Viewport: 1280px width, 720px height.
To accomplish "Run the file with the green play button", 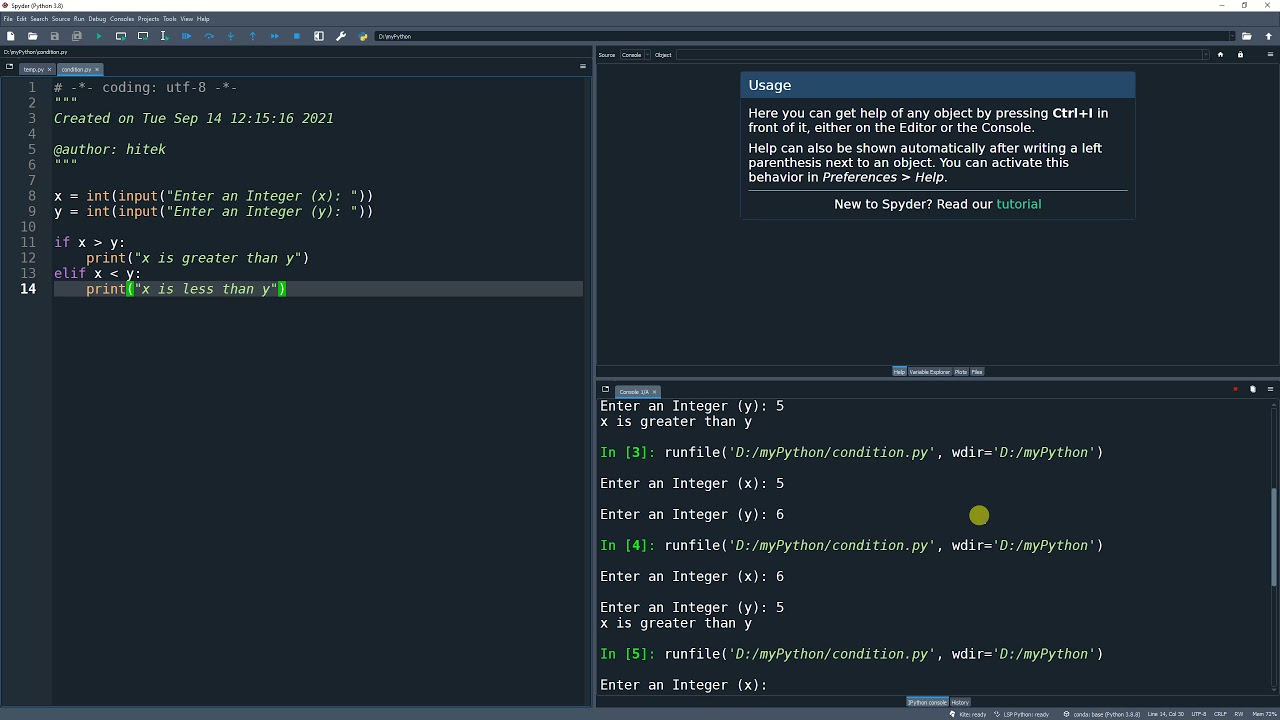I will 98,36.
